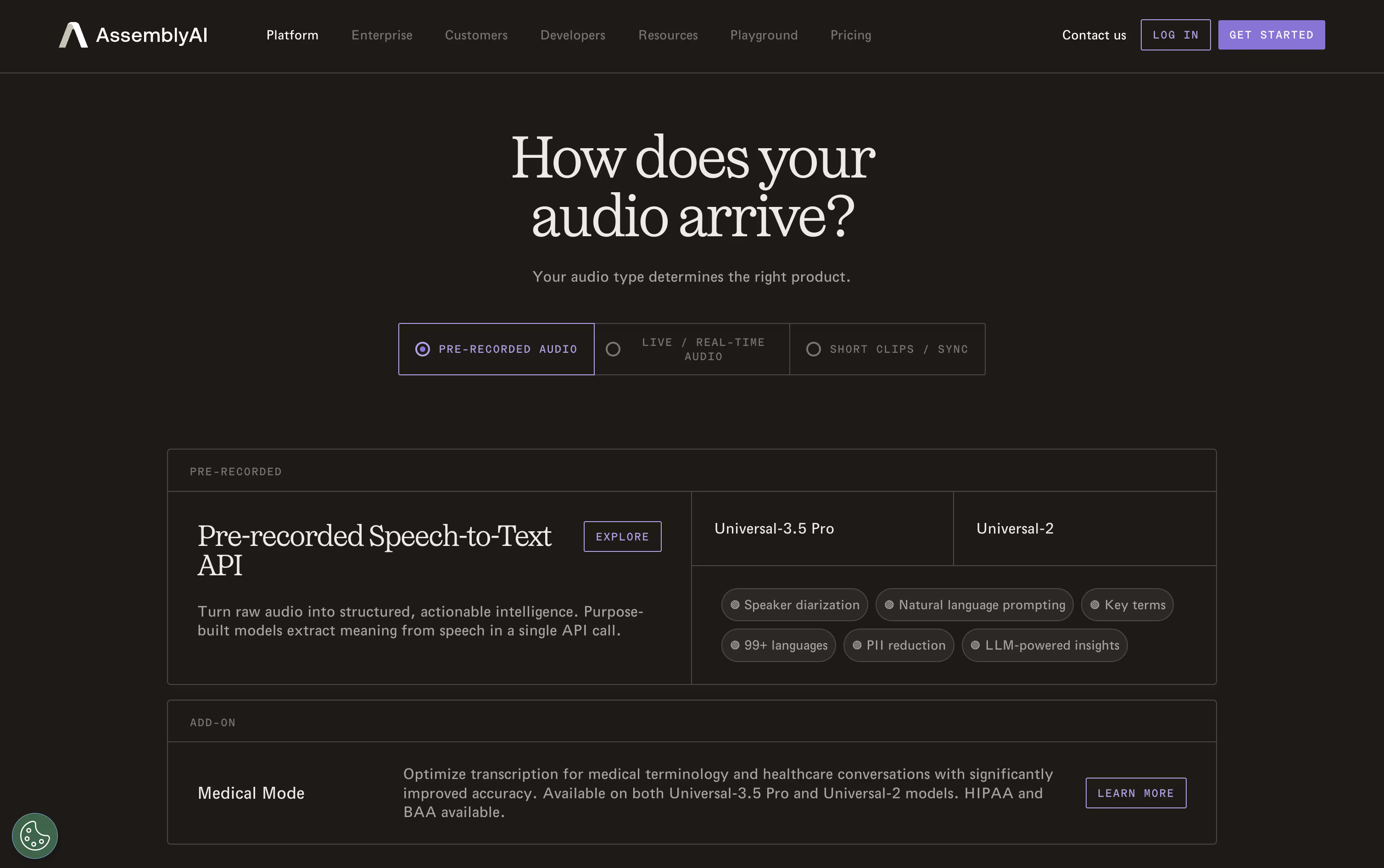The width and height of the screenshot is (1384, 868).
Task: Go to the Pricing page
Action: pos(851,35)
